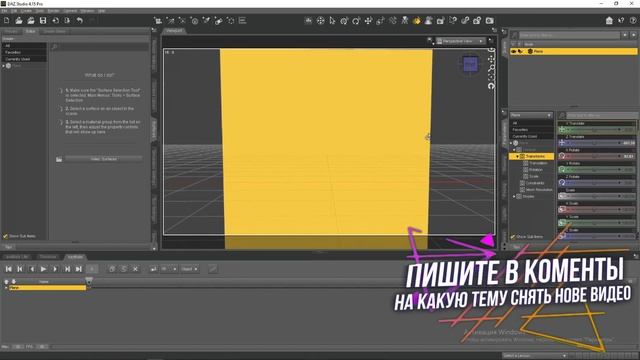
Task: Open the Render menu
Action: point(53,11)
